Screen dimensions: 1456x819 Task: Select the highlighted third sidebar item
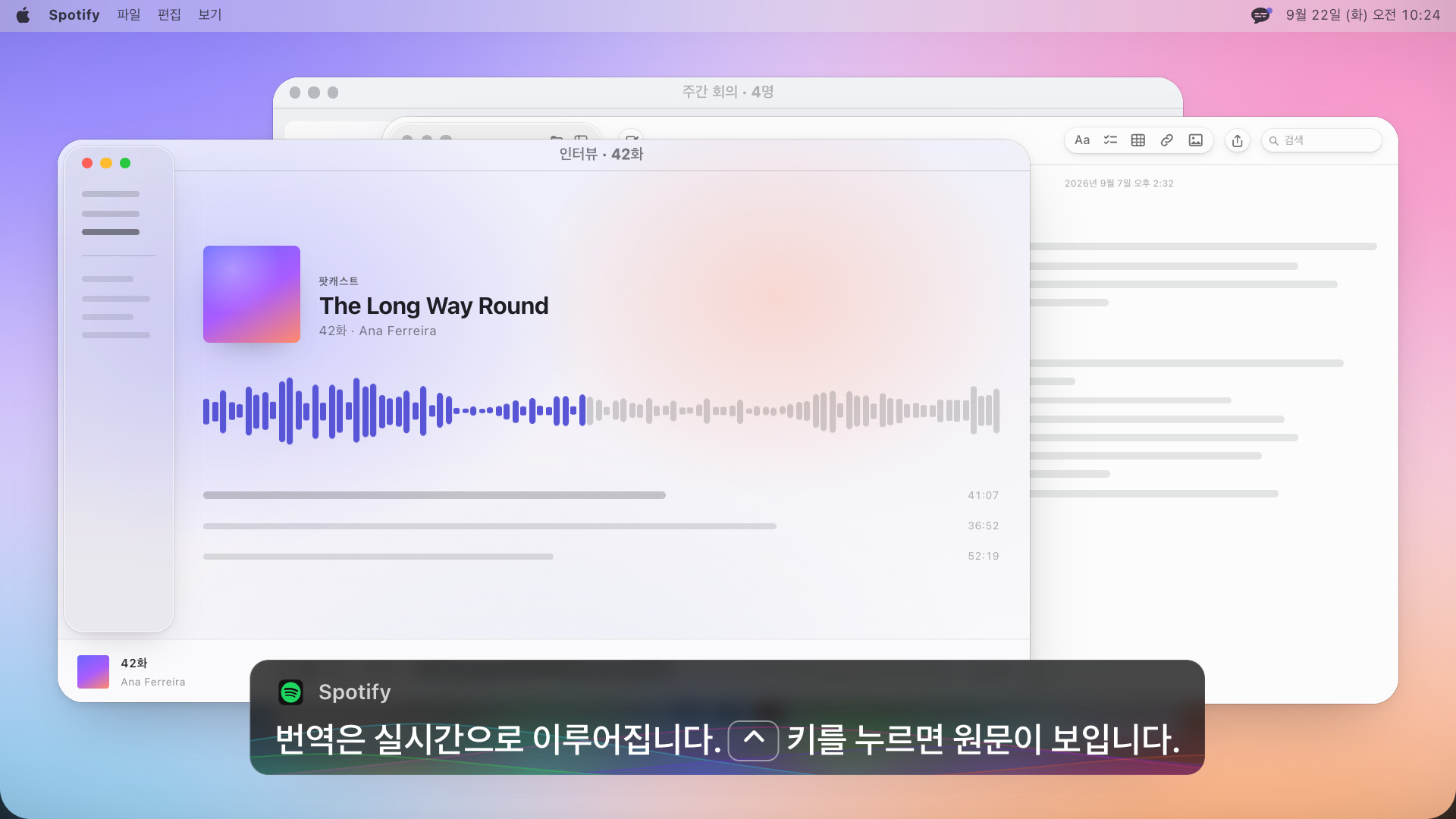(111, 232)
